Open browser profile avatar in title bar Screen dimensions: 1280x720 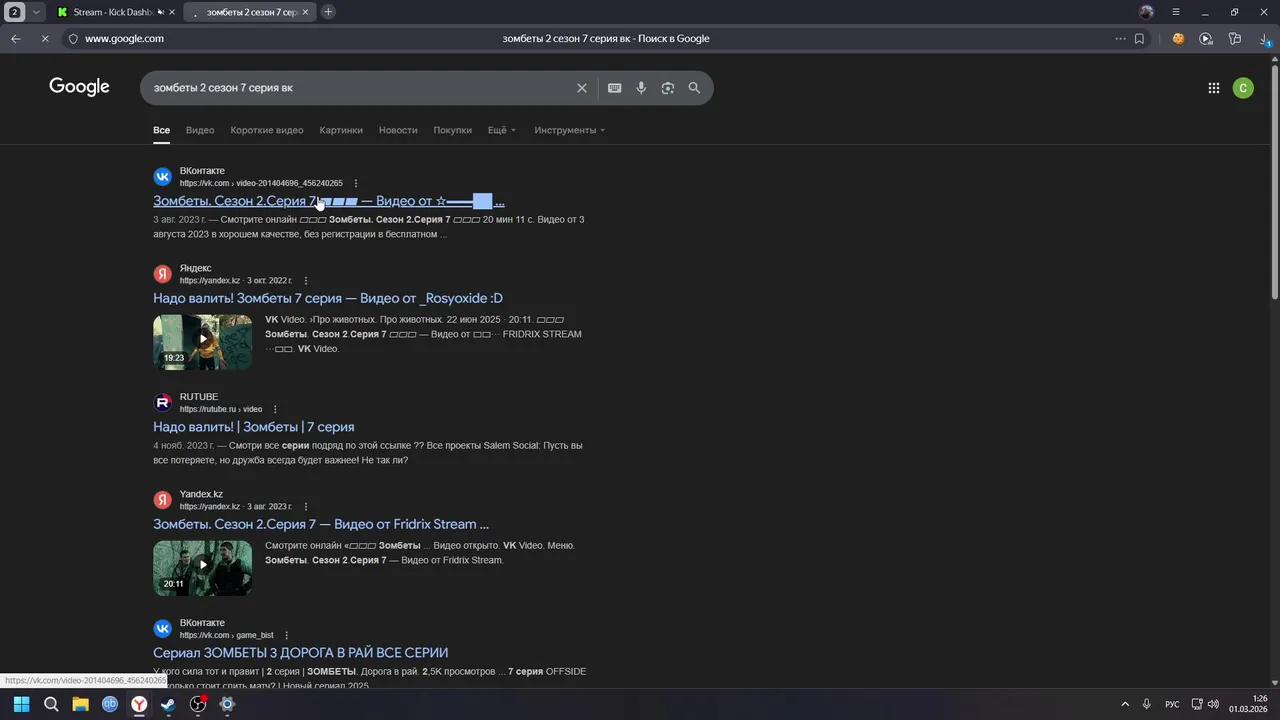(x=1146, y=12)
